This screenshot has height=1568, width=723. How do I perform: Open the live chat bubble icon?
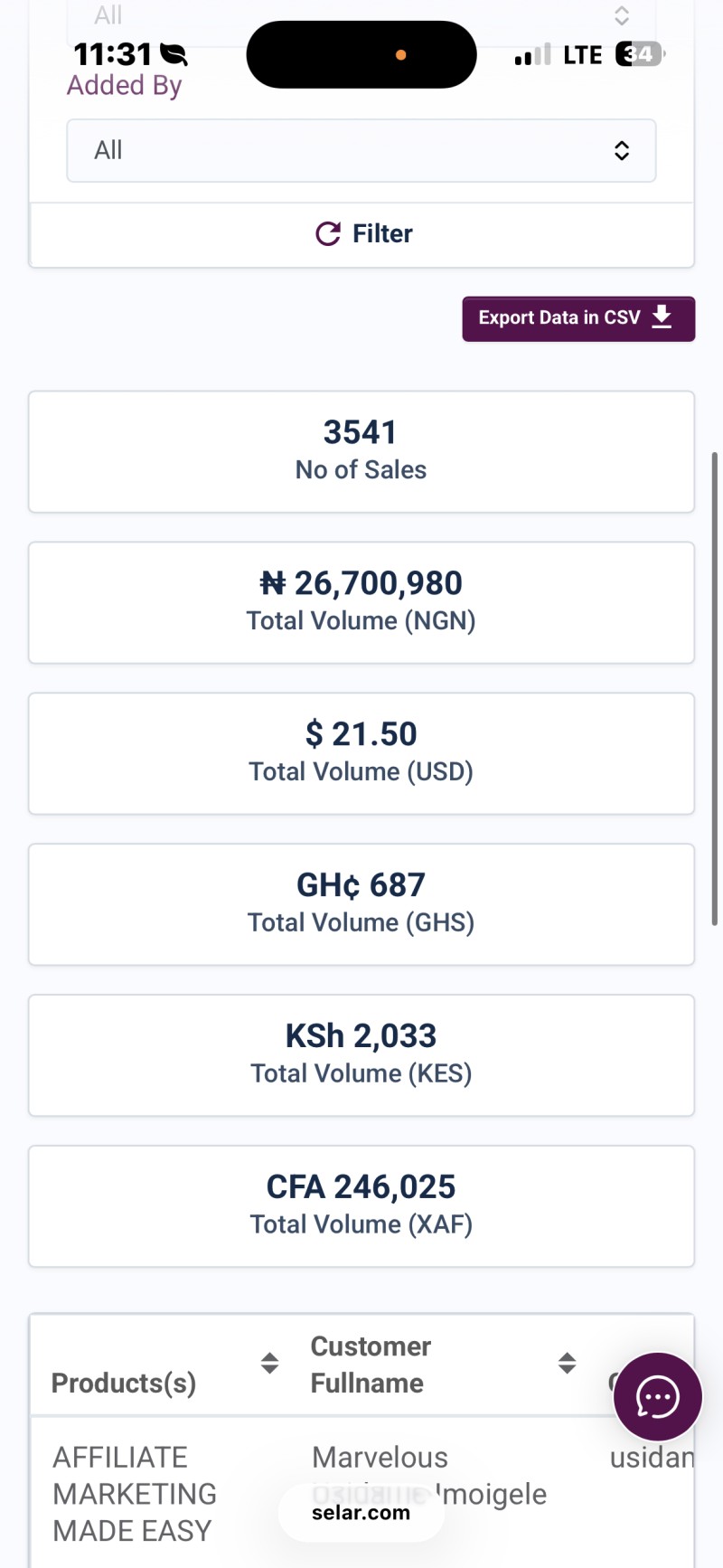tap(658, 1397)
